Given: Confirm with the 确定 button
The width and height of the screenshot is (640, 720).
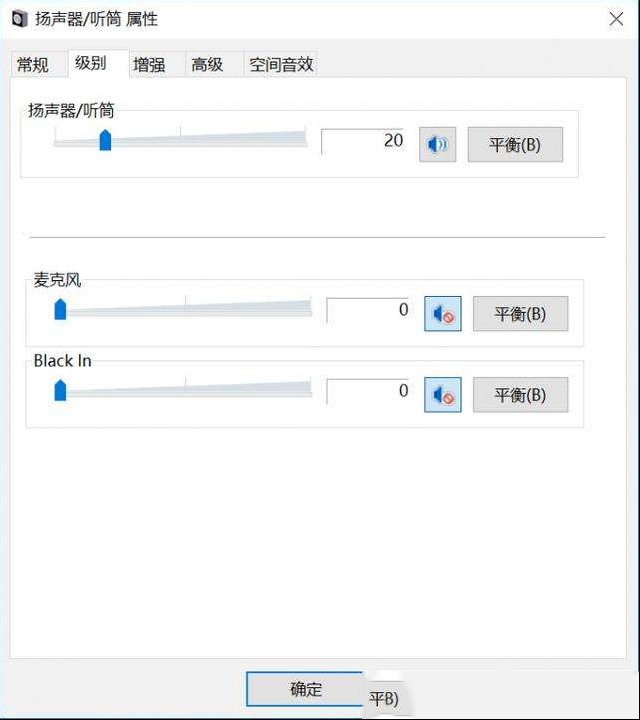Looking at the screenshot, I should pyautogui.click(x=305, y=689).
